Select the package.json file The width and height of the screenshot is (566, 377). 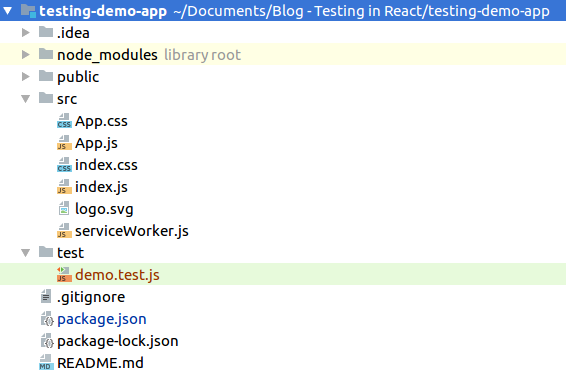pyautogui.click(x=102, y=319)
